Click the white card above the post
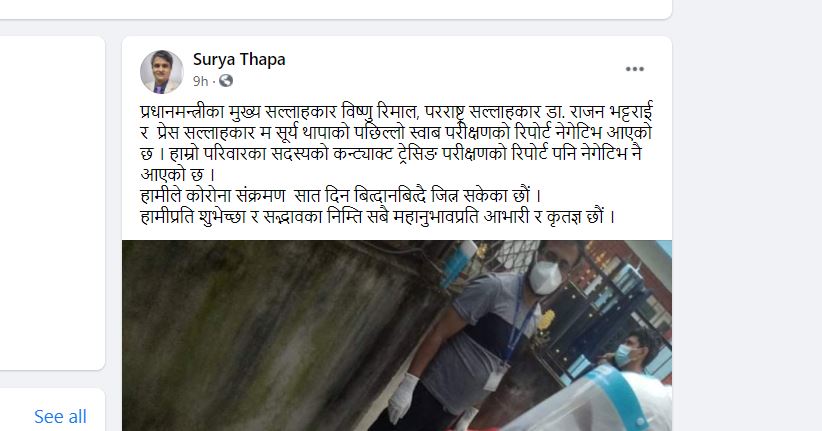This screenshot has width=822, height=431. (336, 9)
